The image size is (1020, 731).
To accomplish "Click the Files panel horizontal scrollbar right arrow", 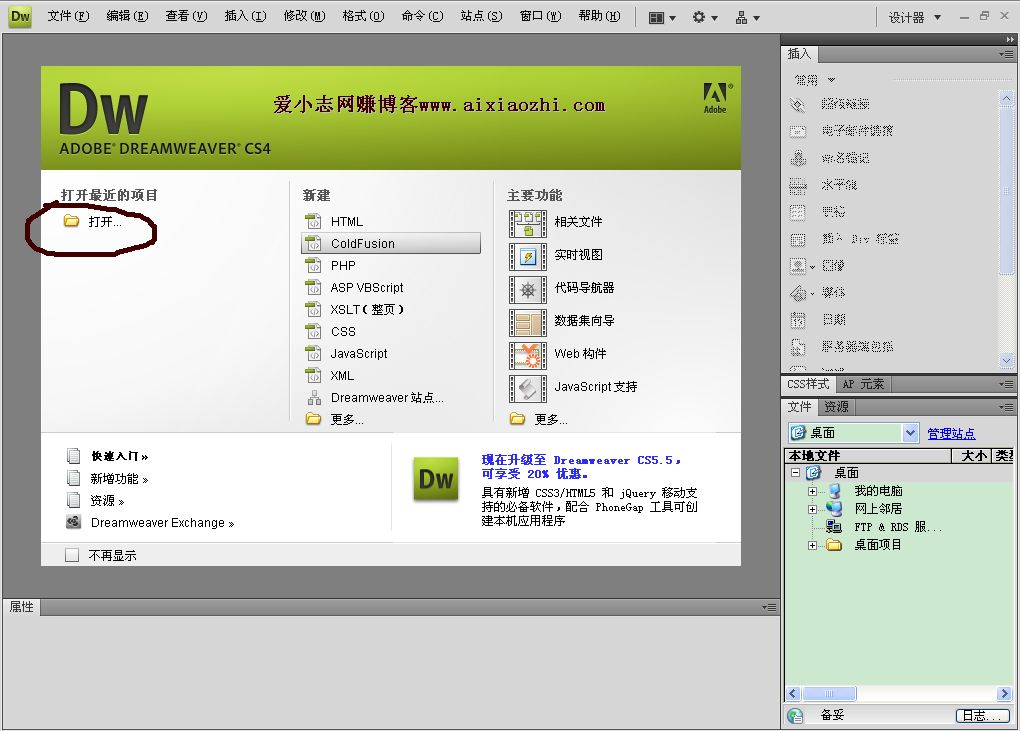I will pyautogui.click(x=1004, y=693).
